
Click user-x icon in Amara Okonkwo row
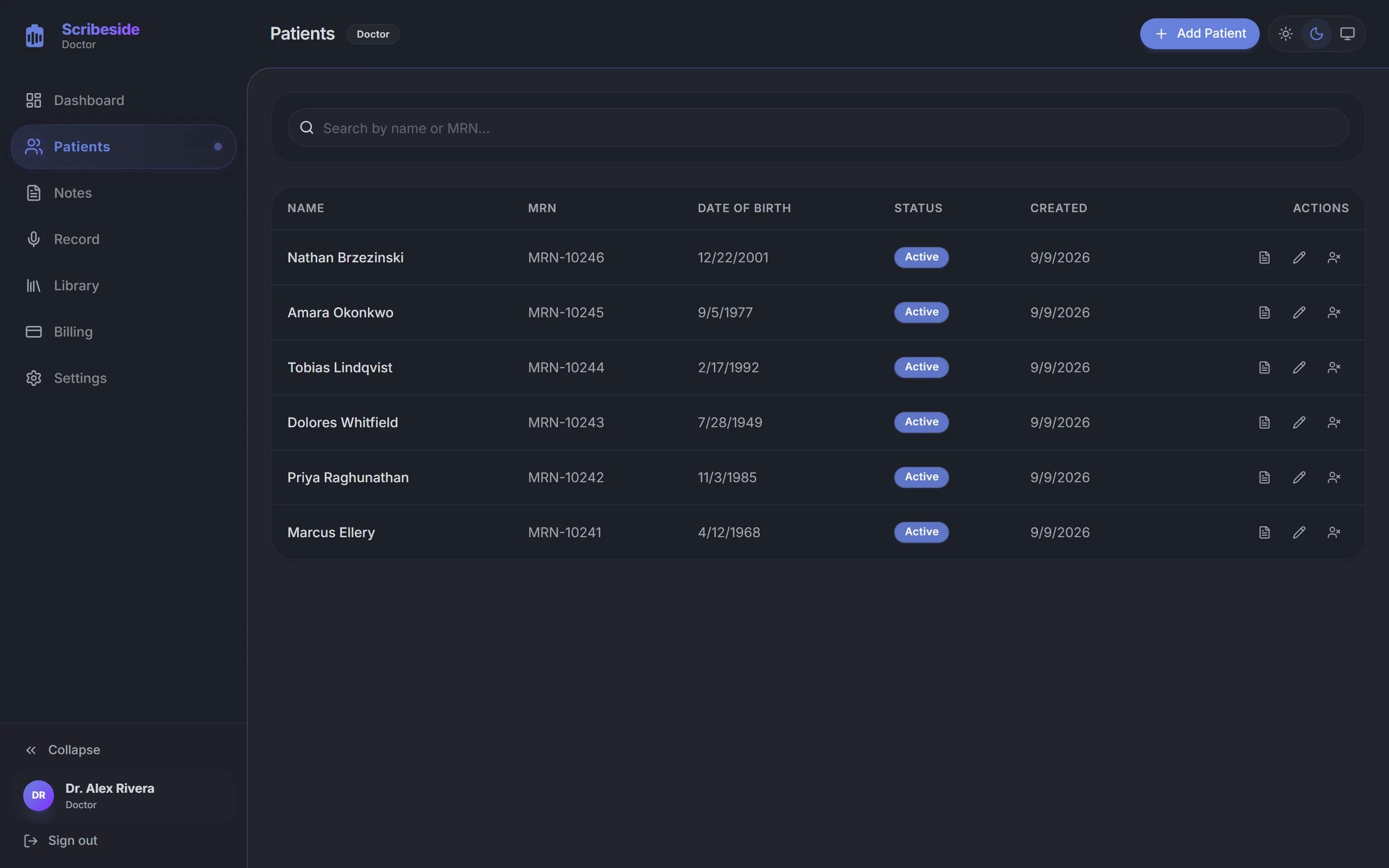(x=1334, y=312)
